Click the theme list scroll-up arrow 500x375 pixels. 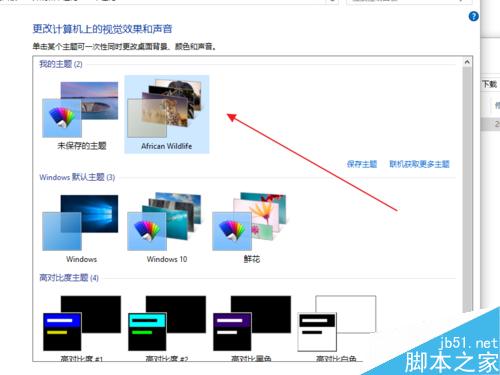coord(467,62)
